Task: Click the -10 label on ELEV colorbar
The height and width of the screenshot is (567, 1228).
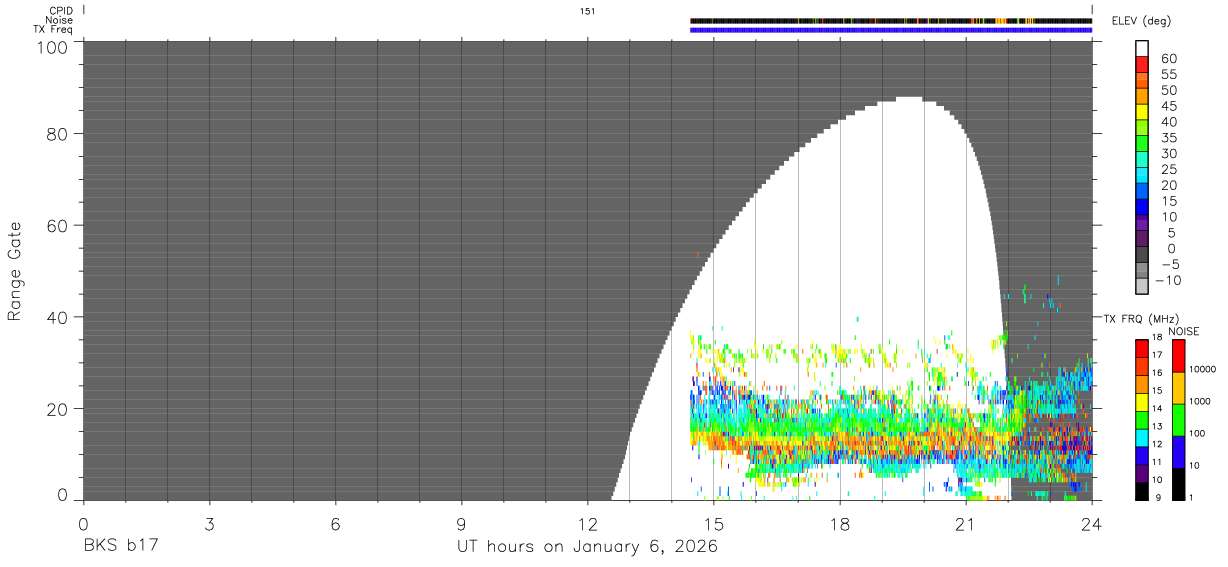Action: pyautogui.click(x=1171, y=280)
